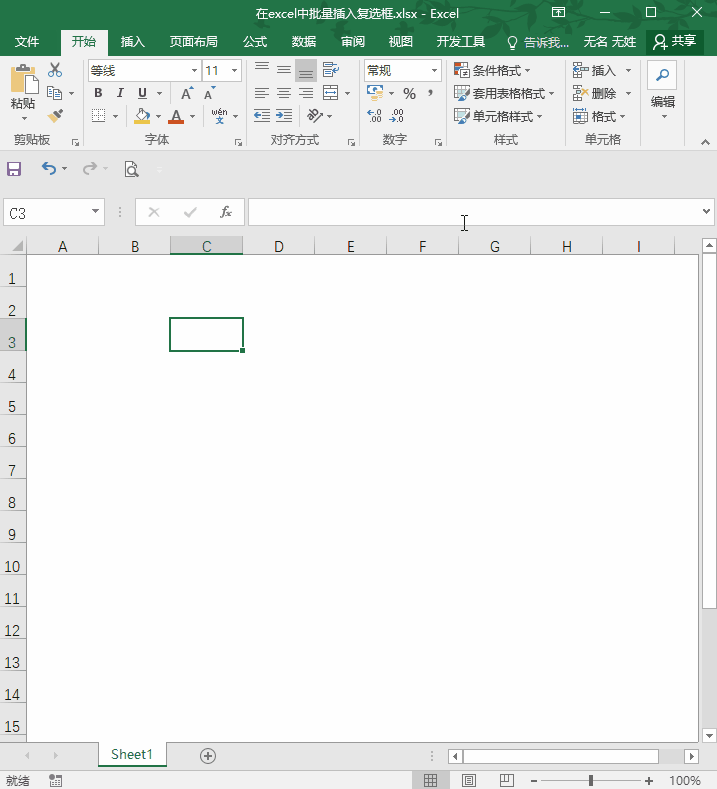Open the 插入 cells dropdown arrow
Screen dimensions: 717x789
click(x=628, y=70)
